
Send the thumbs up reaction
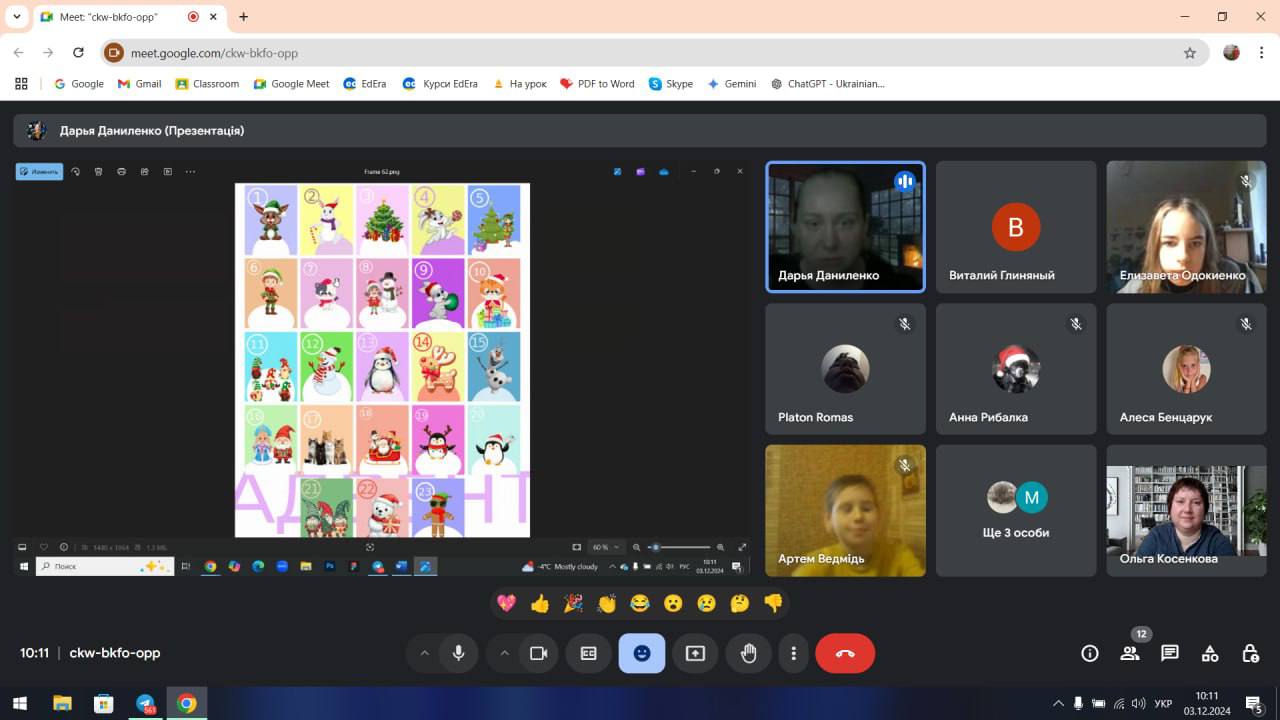540,603
